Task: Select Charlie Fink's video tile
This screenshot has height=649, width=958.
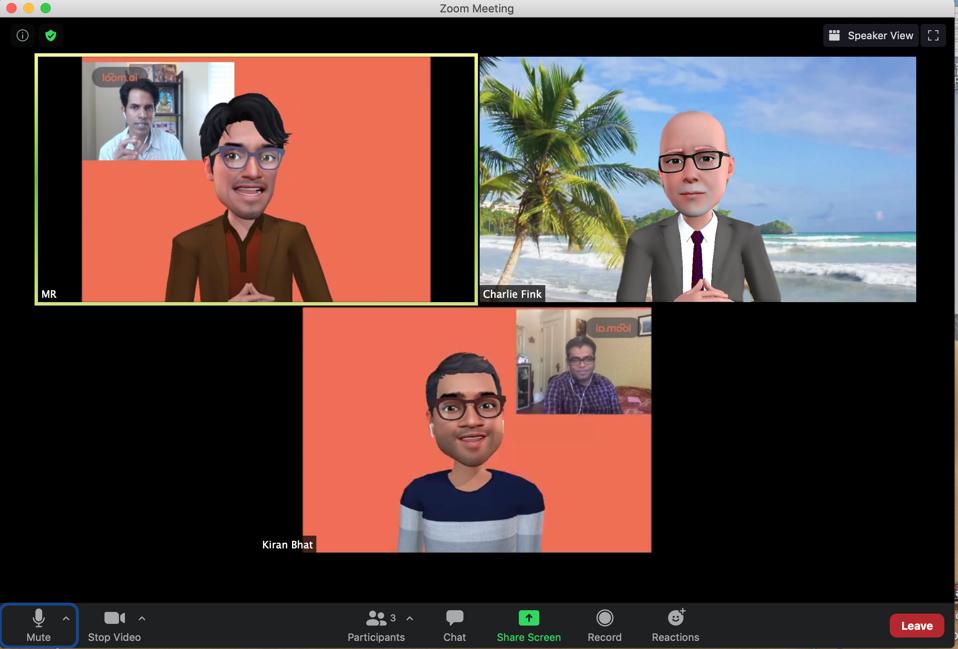Action: [697, 179]
